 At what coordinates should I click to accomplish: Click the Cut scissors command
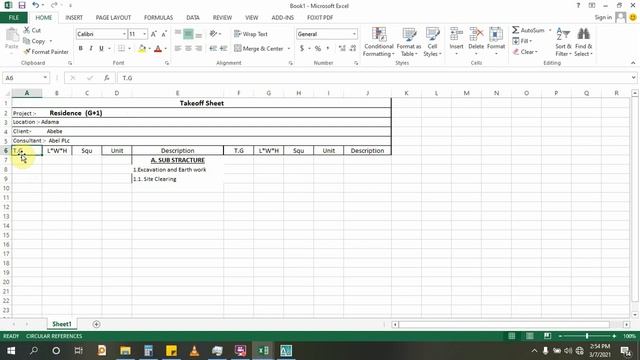pos(32,30)
